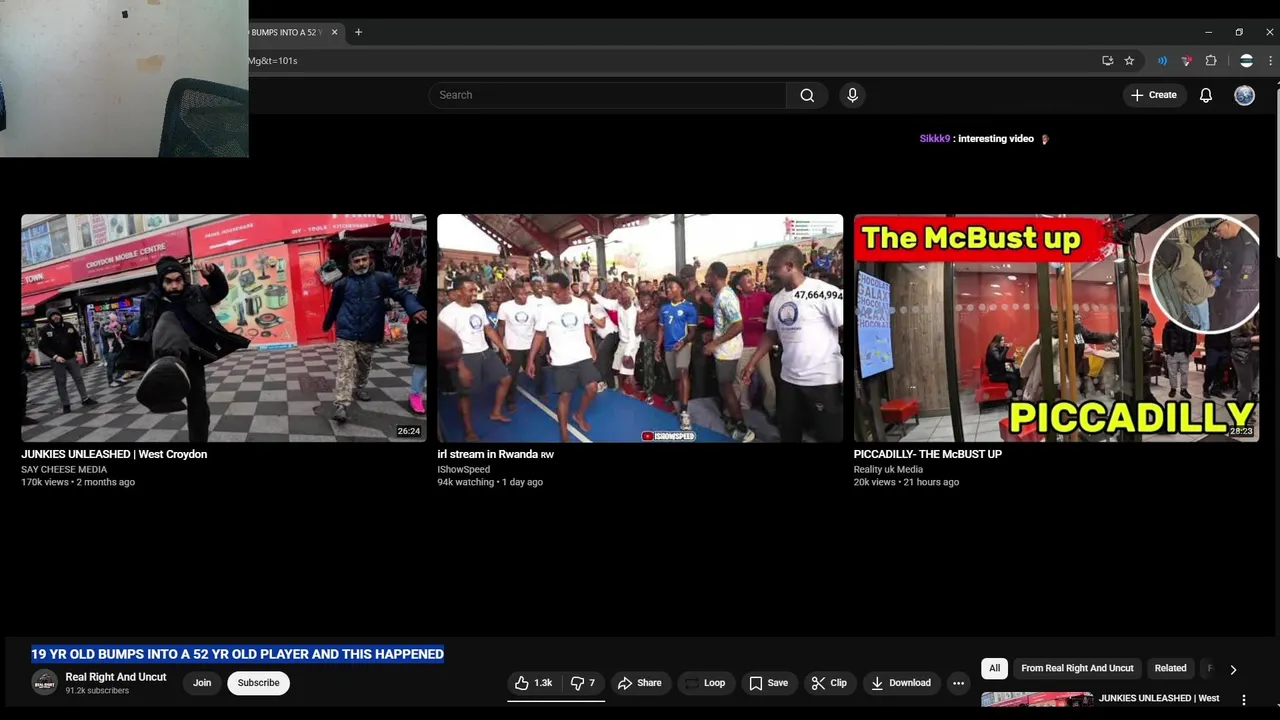Screen dimensions: 1280x720
Task: Select the All filter chip
Action: click(994, 668)
